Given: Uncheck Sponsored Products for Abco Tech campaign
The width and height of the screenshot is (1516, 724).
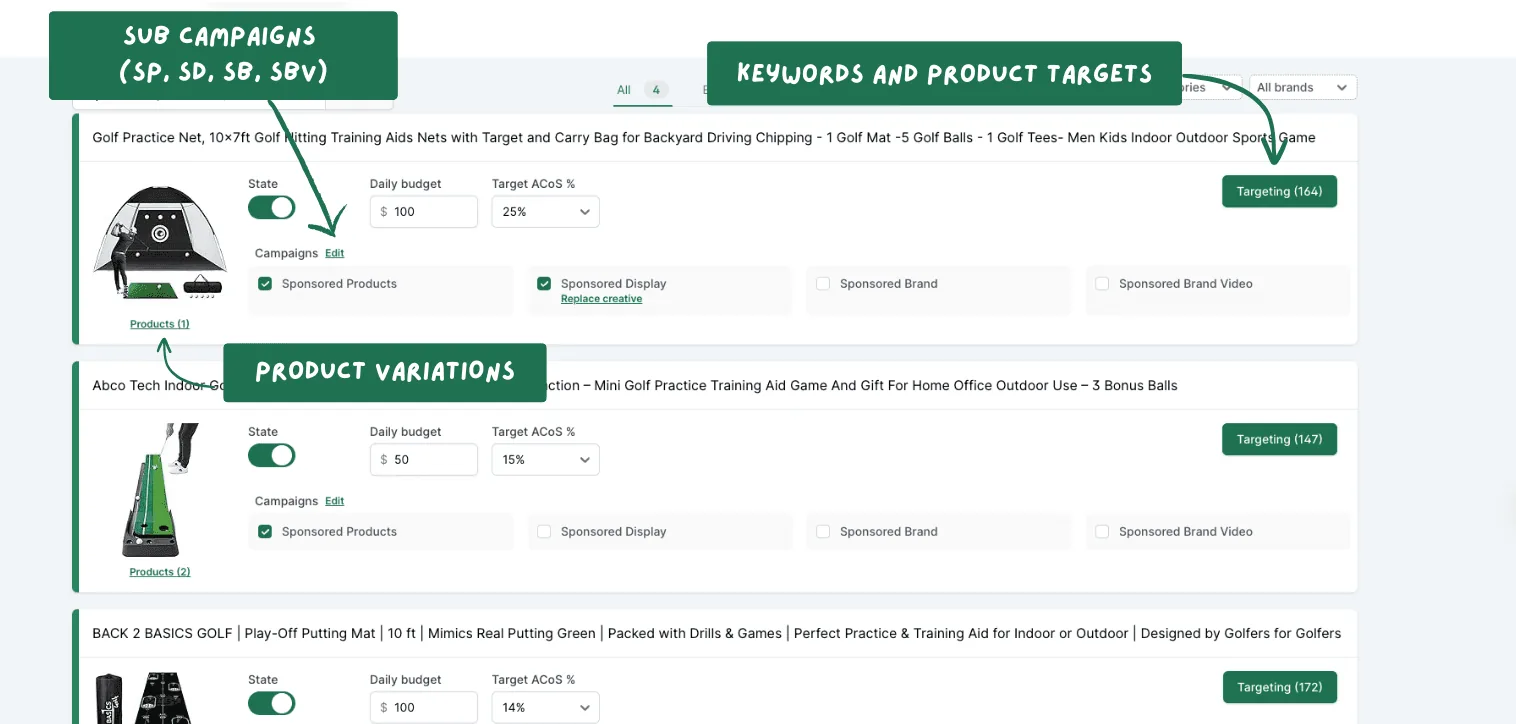Looking at the screenshot, I should click(265, 532).
